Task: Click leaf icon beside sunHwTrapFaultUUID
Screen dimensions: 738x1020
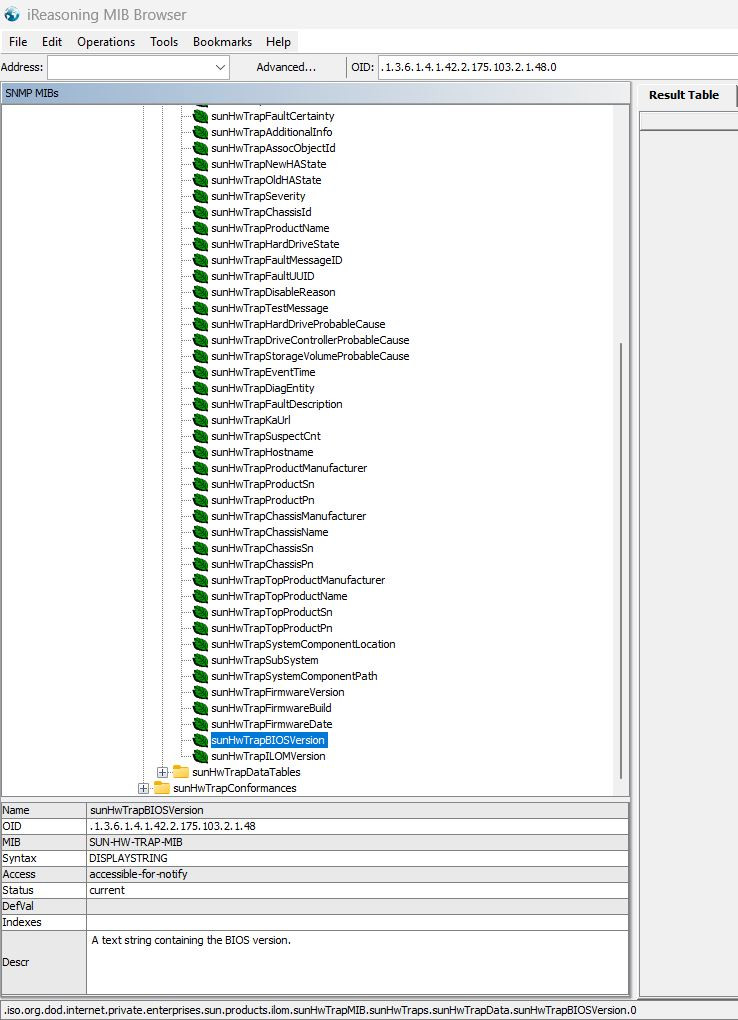Action: click(200, 276)
